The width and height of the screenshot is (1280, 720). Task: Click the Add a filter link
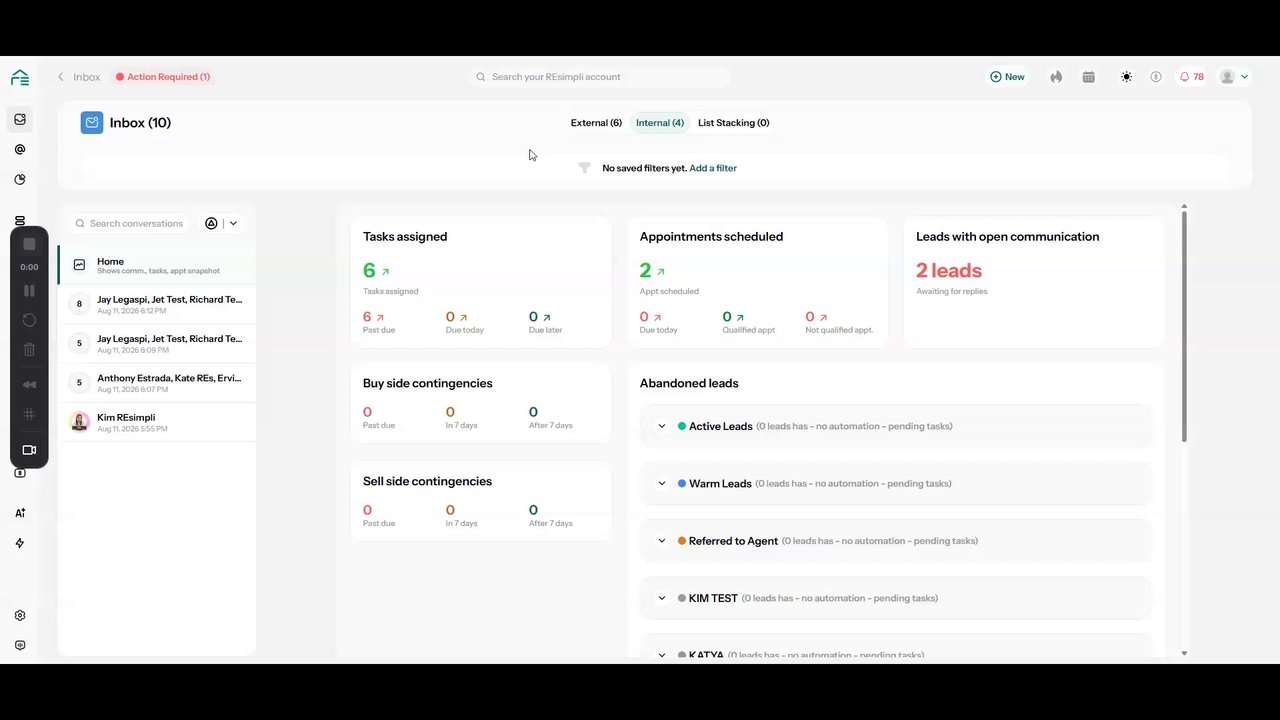pos(713,168)
